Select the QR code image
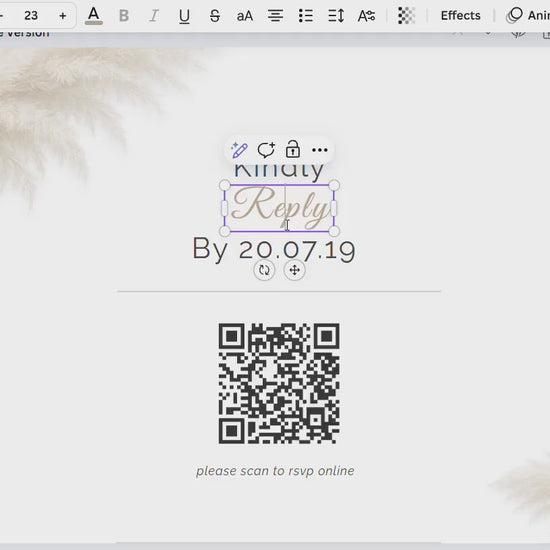Viewport: 550px width, 550px height. [279, 383]
